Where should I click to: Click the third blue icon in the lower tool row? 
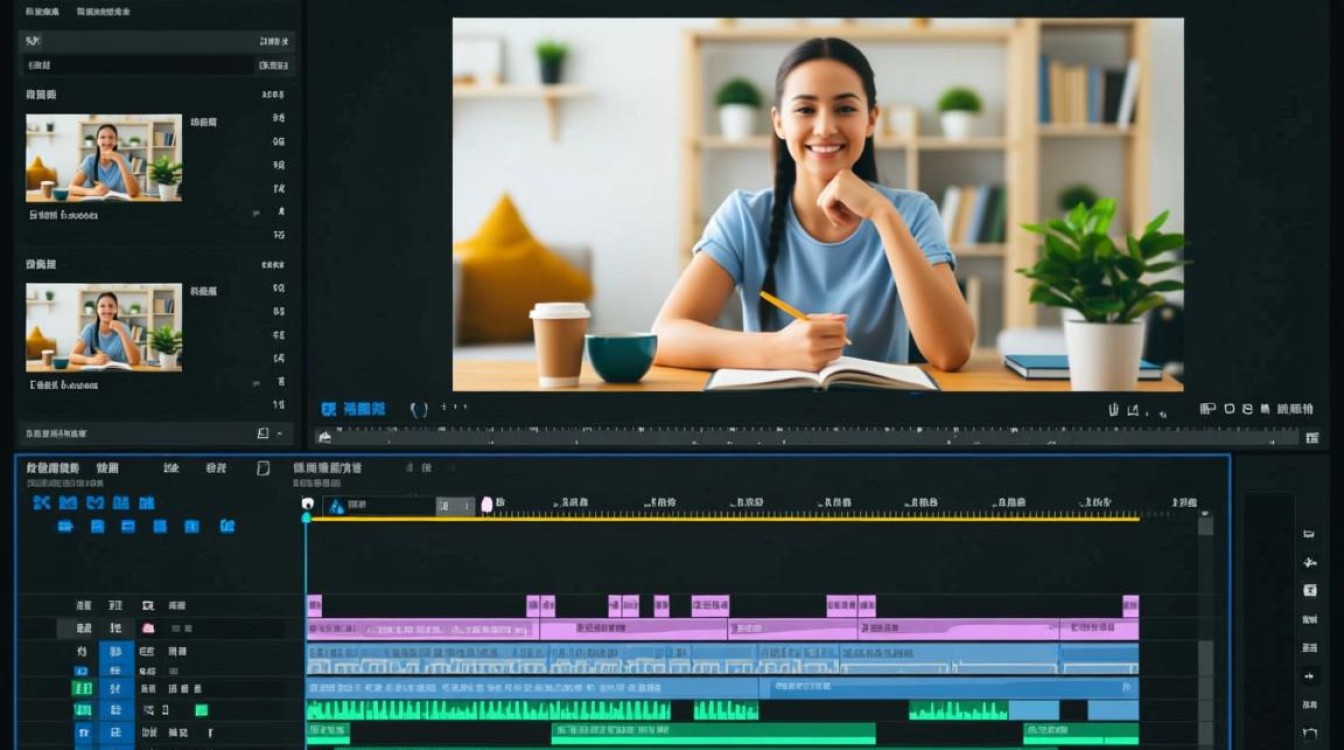128,526
